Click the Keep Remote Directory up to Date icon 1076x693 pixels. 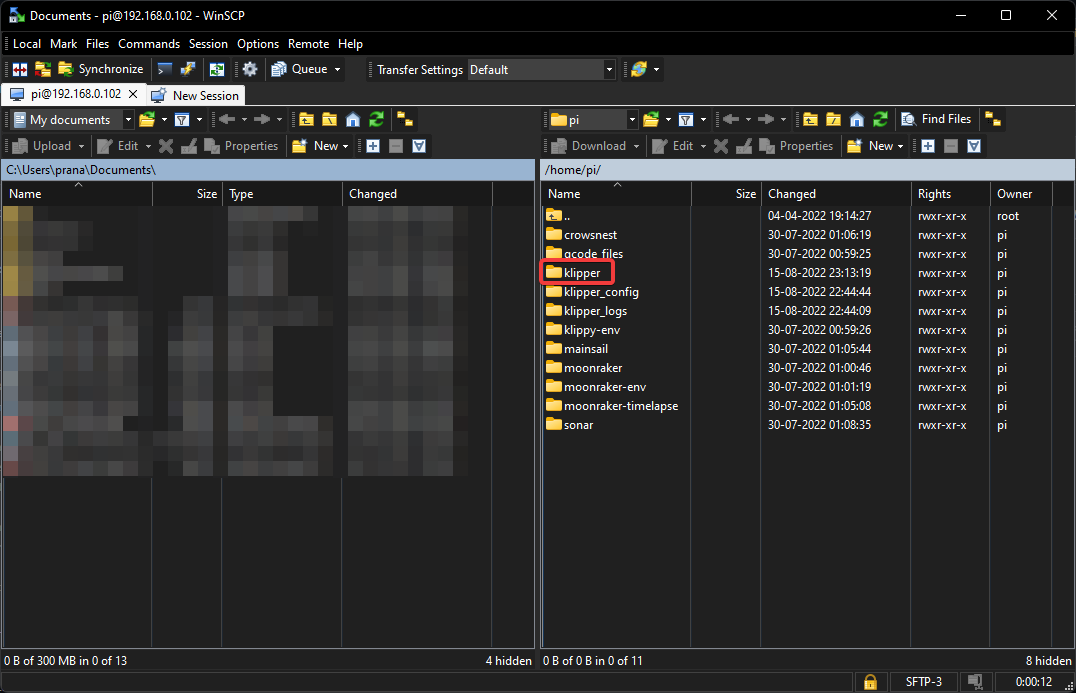[x=217, y=69]
